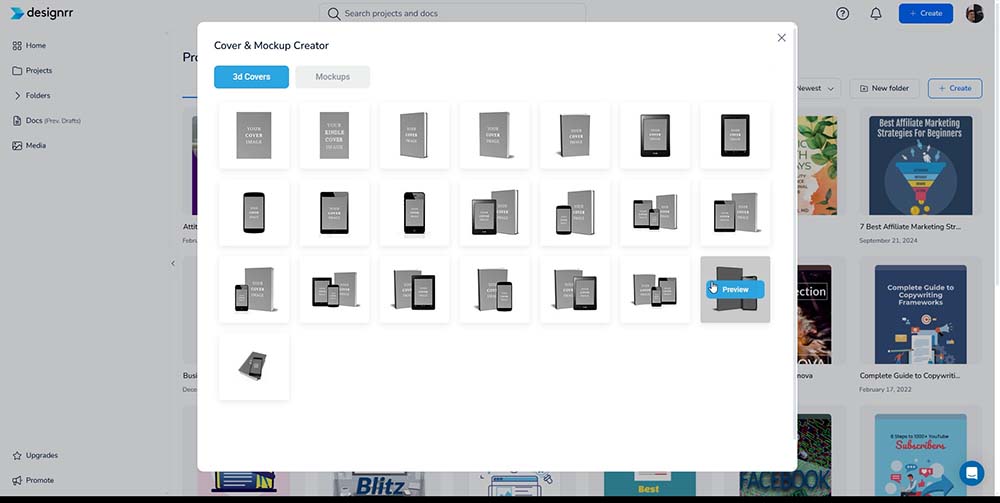Open Promote in the sidebar

click(39, 480)
